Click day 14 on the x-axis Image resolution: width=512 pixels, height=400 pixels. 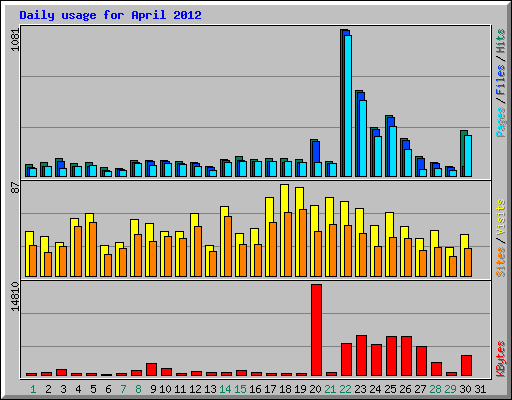point(225,389)
